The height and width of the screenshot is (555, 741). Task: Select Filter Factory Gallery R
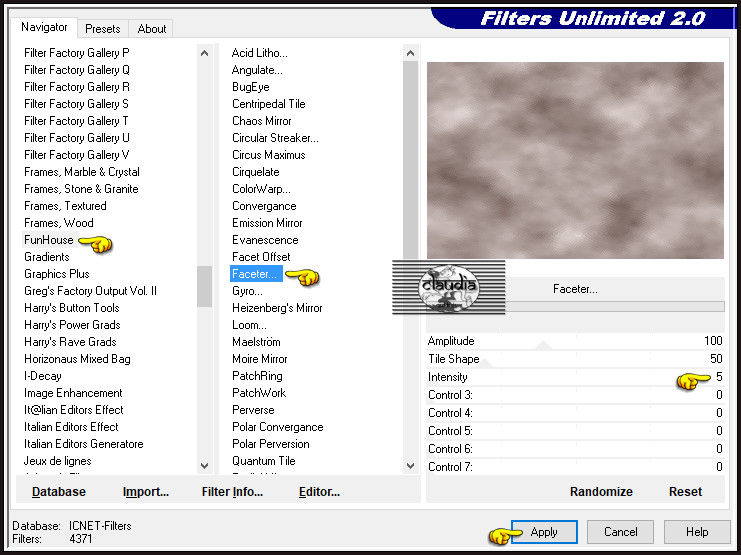77,87
